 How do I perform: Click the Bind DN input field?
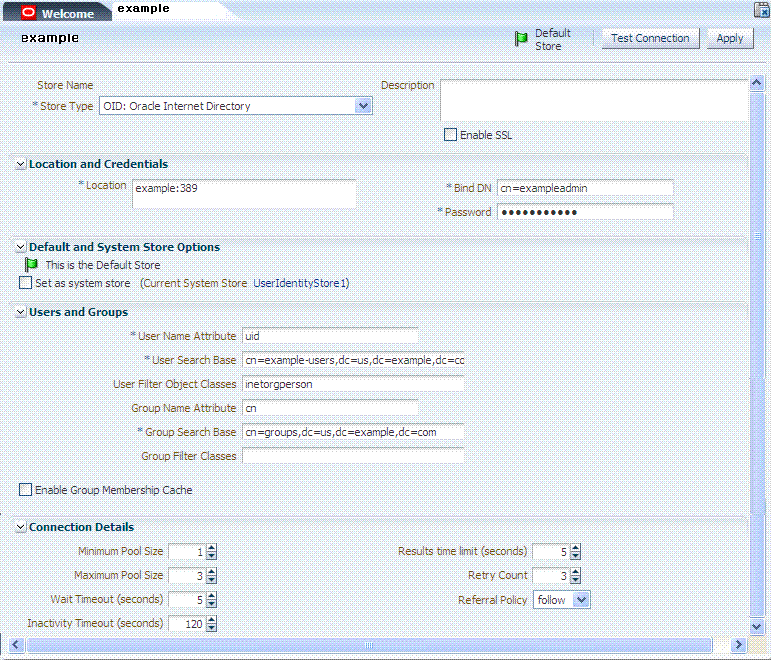click(x=585, y=188)
